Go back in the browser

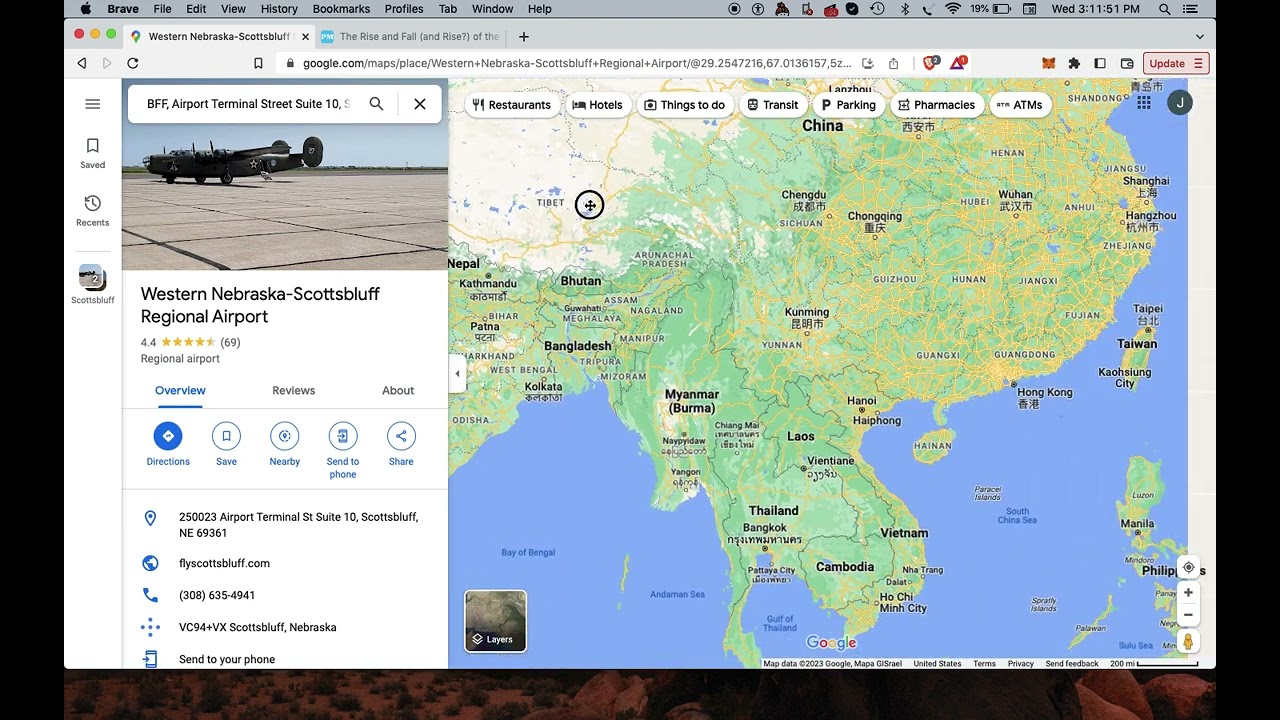pos(81,63)
